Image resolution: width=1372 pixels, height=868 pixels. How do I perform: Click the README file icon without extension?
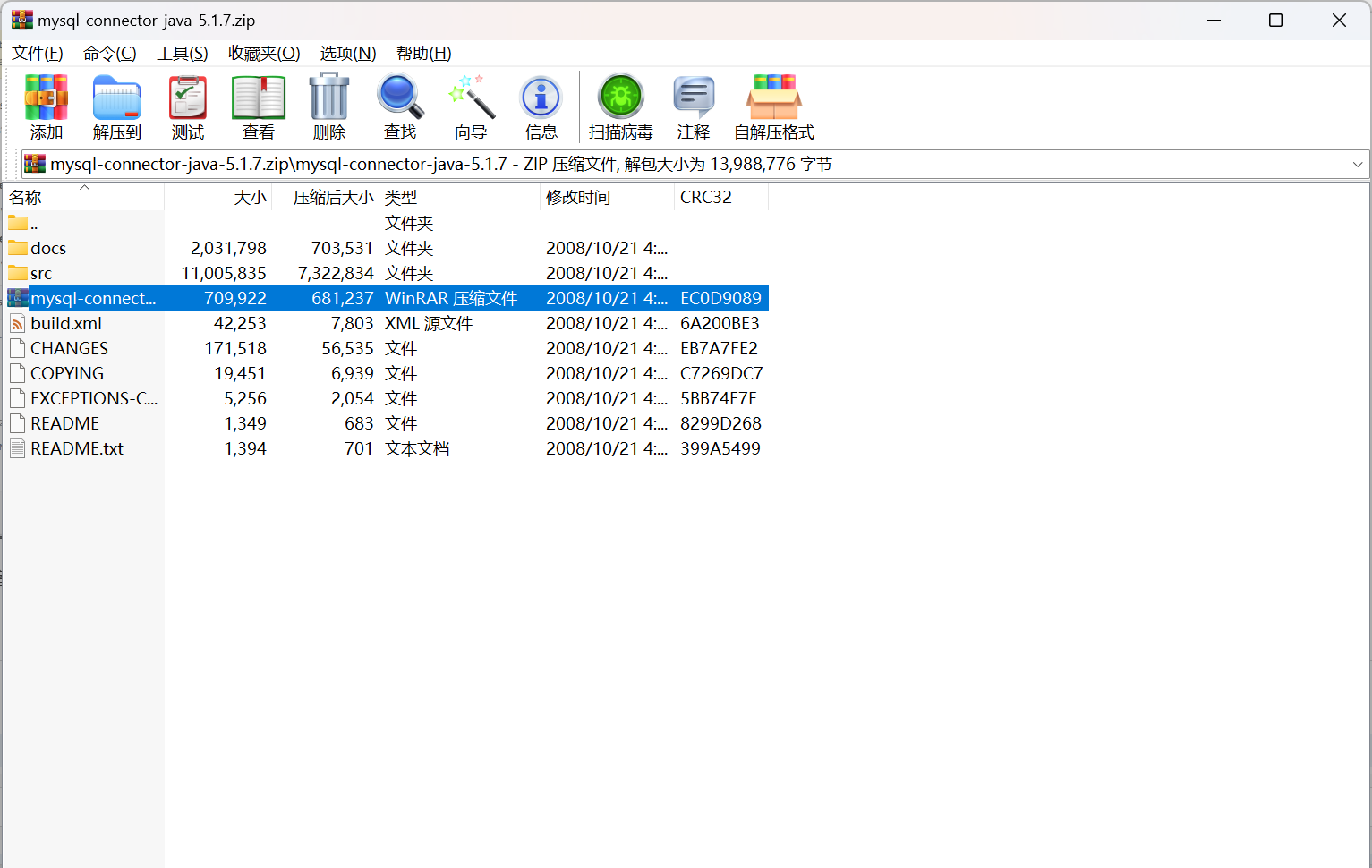coord(18,423)
